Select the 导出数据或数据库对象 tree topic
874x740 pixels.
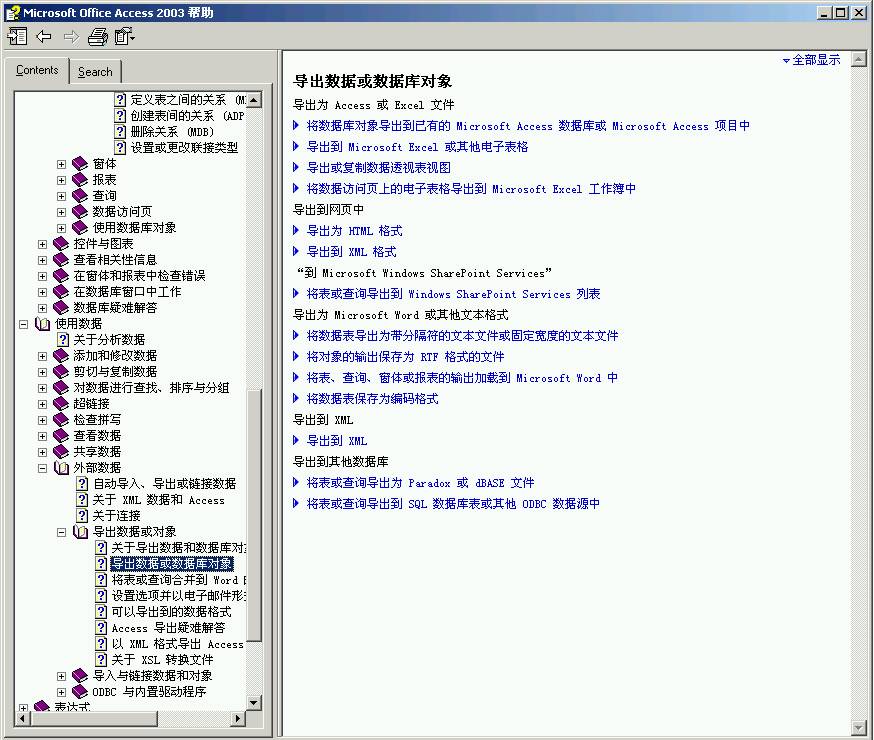point(172,564)
